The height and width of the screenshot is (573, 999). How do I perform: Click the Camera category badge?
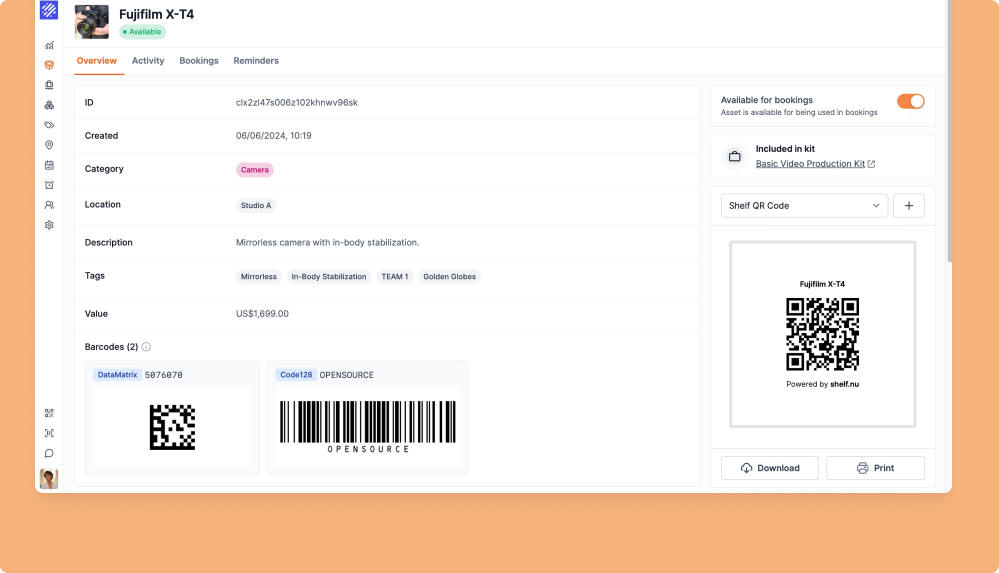pyautogui.click(x=255, y=170)
